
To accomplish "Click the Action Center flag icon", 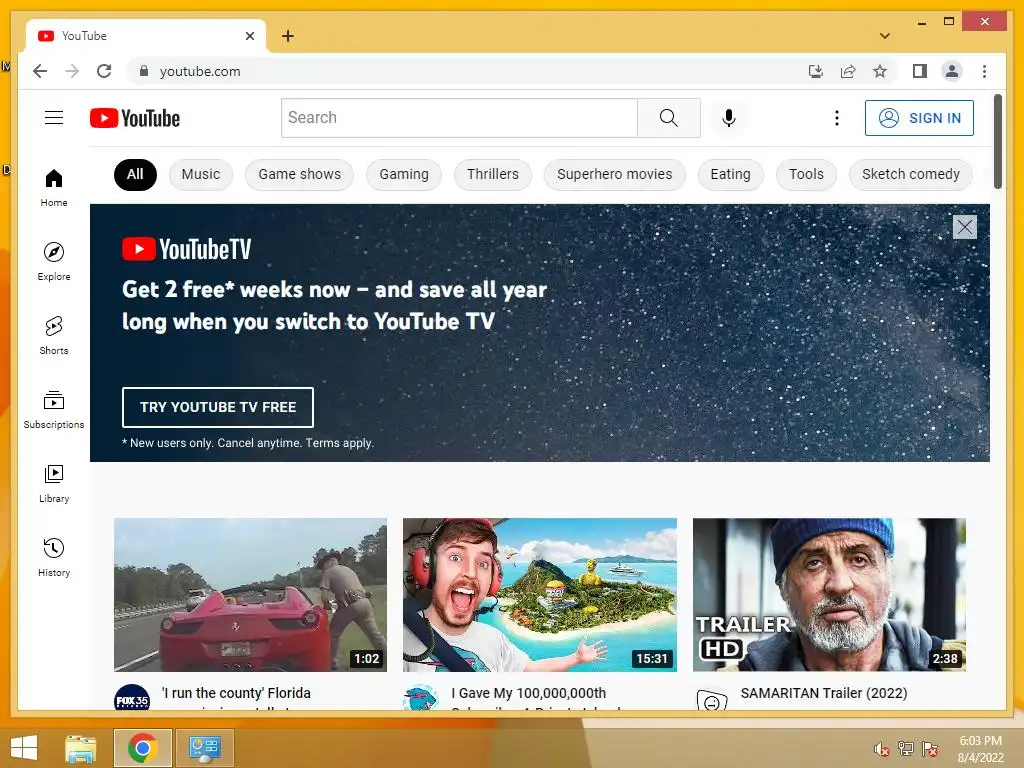I will pos(930,749).
